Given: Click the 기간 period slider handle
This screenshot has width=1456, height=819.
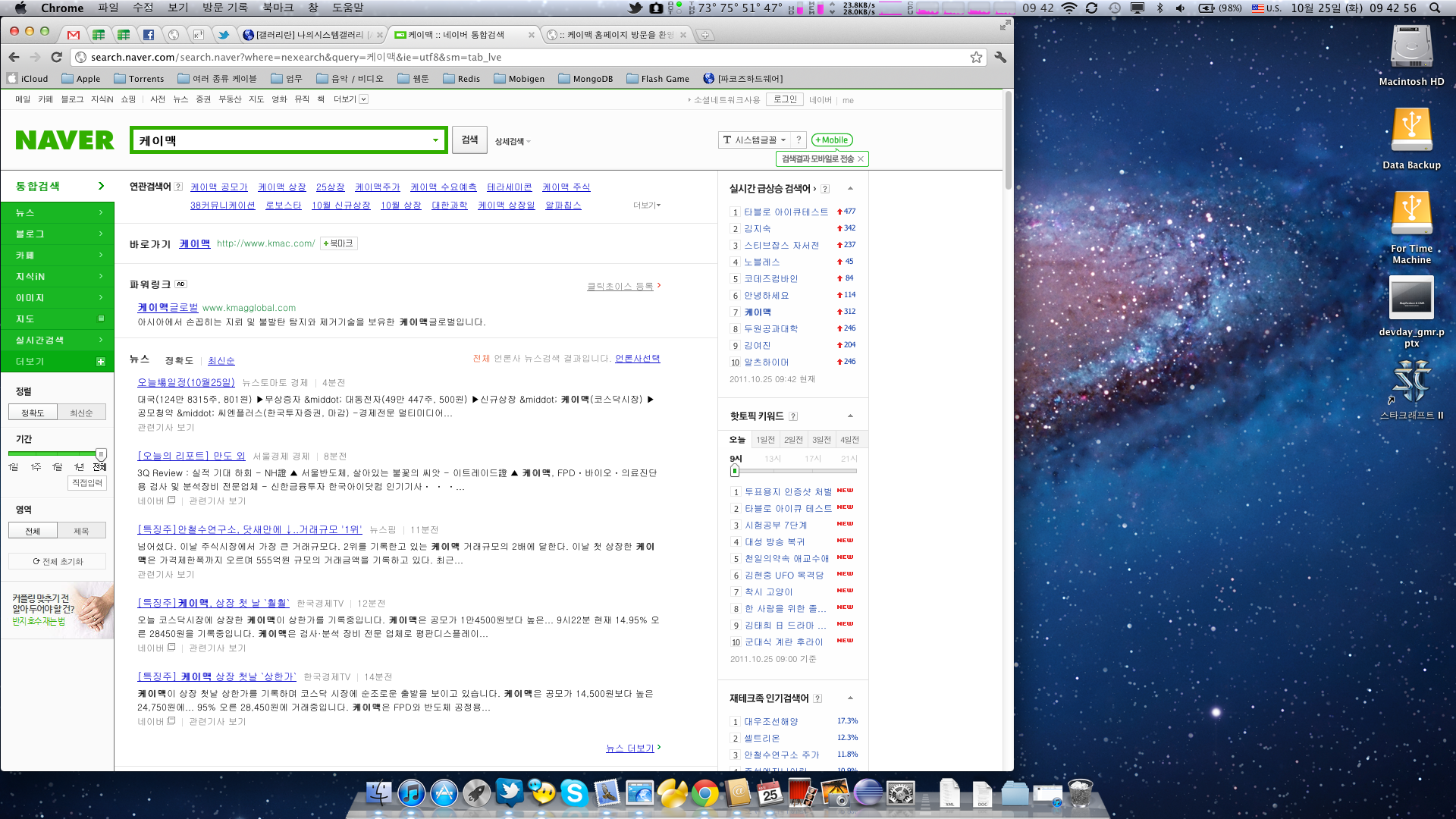Looking at the screenshot, I should [x=101, y=453].
